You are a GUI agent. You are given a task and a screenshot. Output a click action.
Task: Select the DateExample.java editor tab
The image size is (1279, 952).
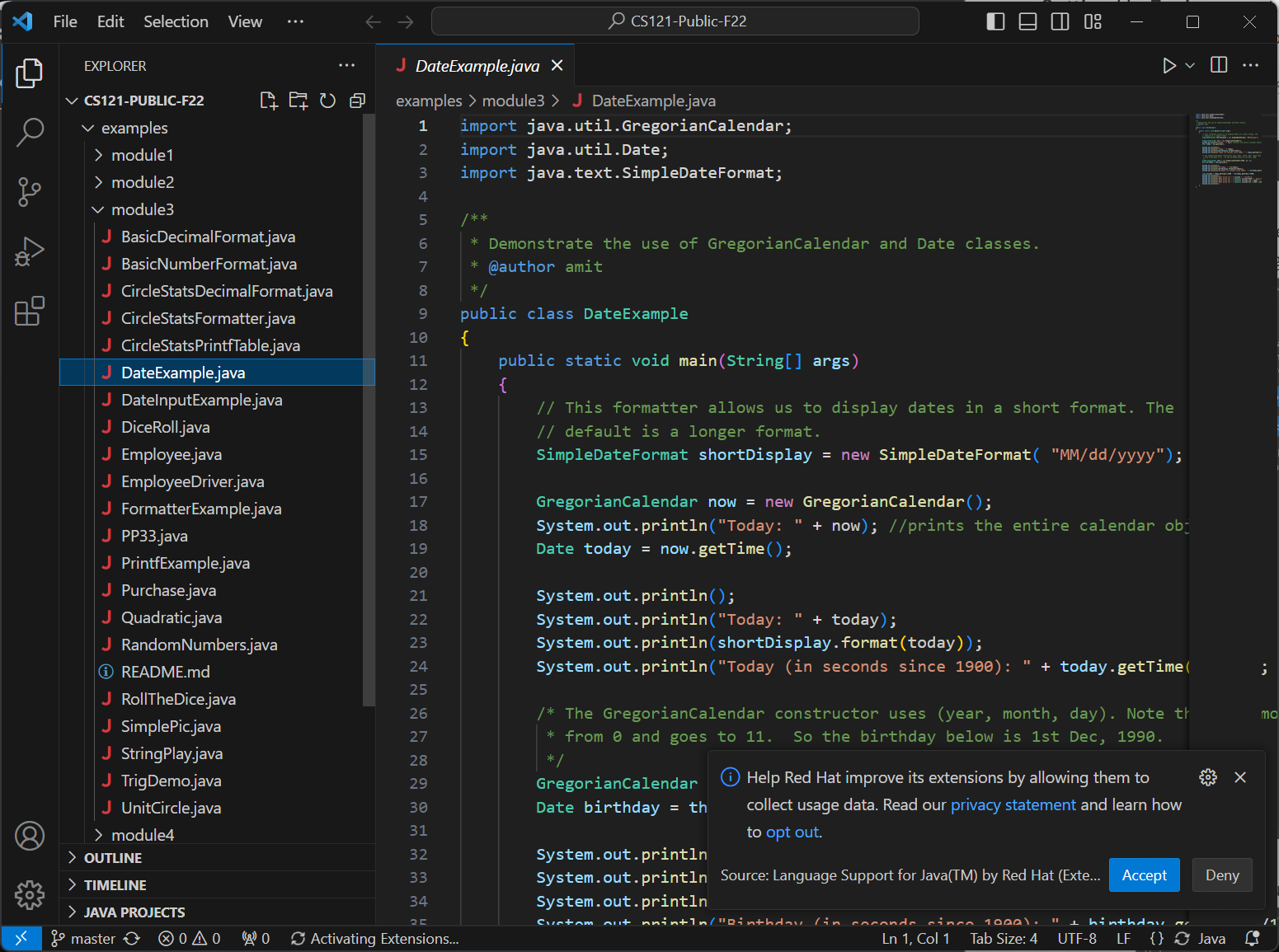coord(477,66)
